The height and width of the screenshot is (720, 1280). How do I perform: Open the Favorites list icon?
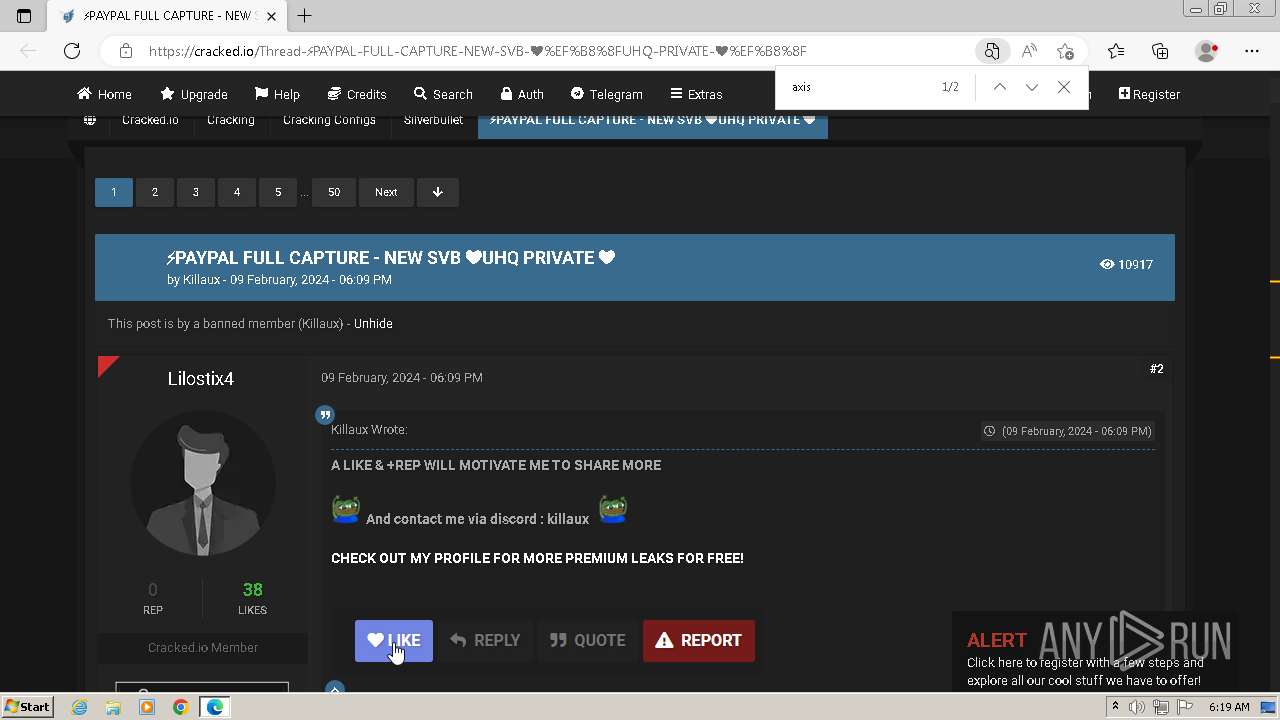tap(1116, 51)
